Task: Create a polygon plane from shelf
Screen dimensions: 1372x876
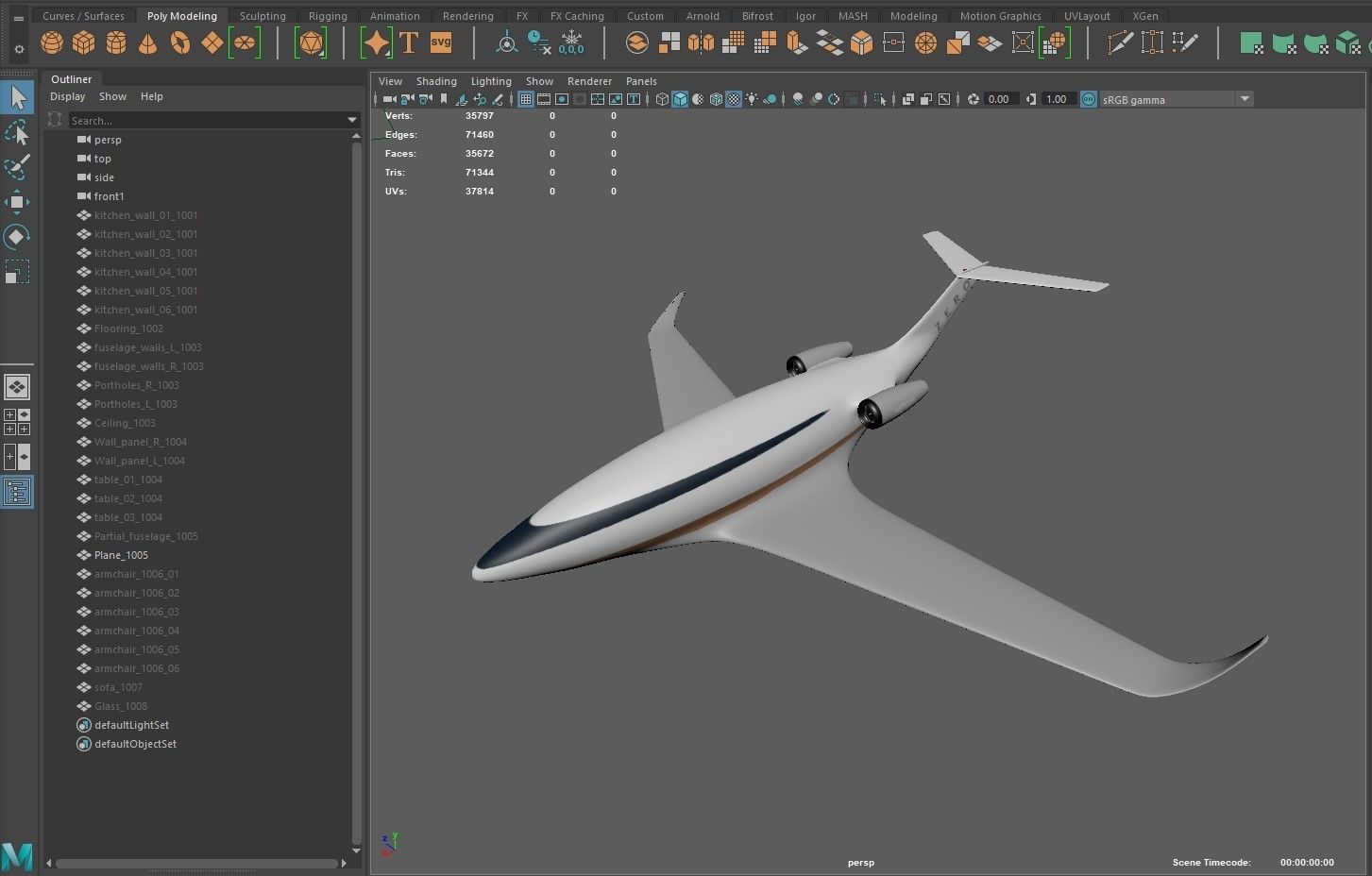Action: tap(212, 43)
